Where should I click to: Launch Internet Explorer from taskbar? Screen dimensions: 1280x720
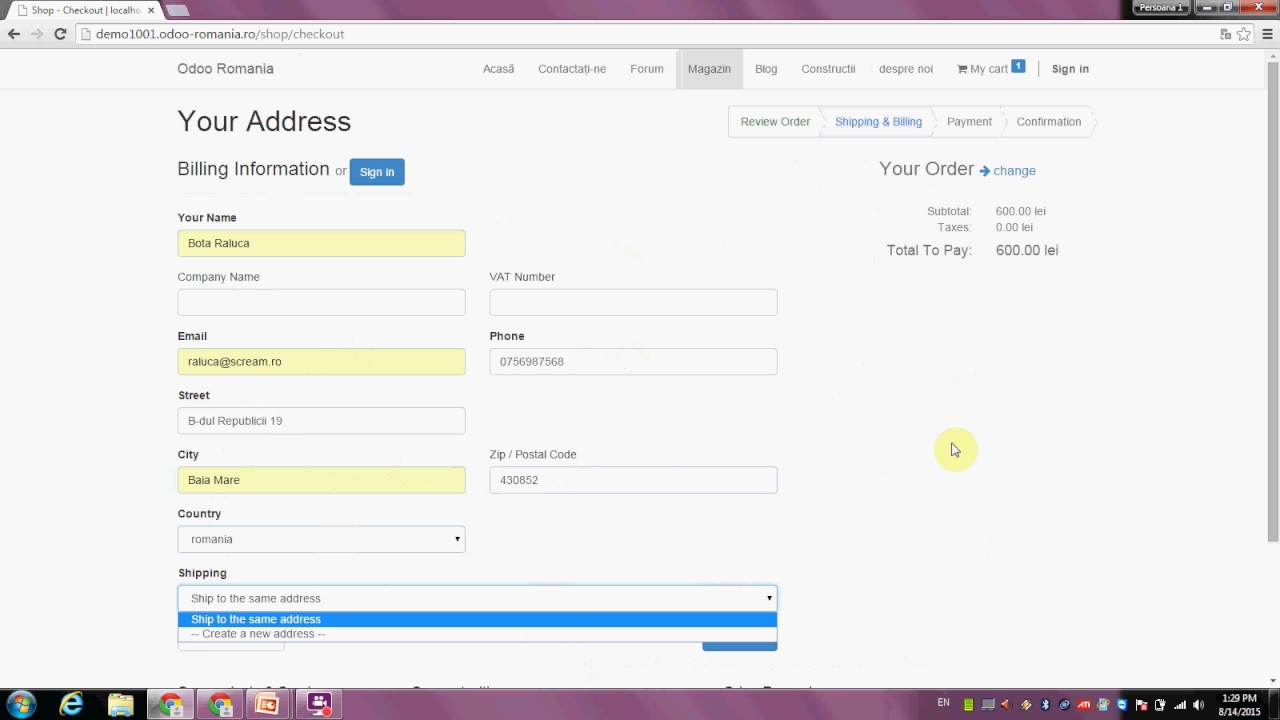[71, 704]
